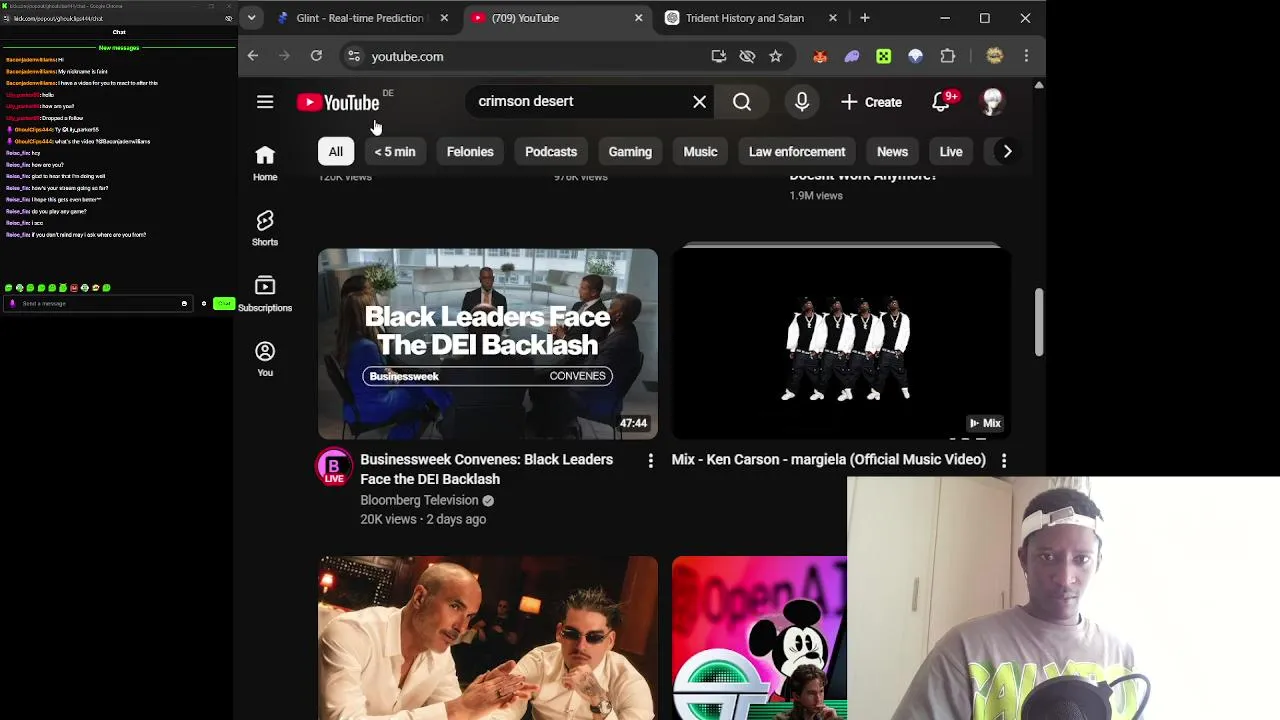Close the (709) YouTube tab
This screenshot has height=720, width=1280.
(x=639, y=18)
